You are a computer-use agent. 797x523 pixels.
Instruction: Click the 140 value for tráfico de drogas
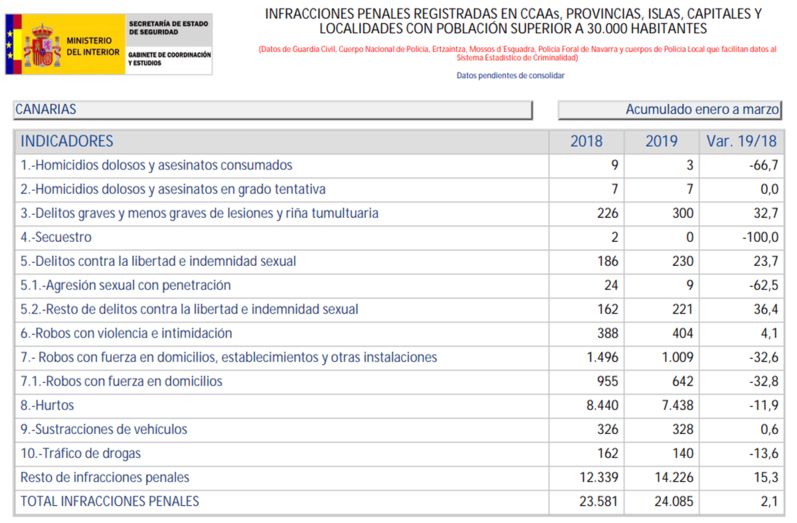(683, 453)
